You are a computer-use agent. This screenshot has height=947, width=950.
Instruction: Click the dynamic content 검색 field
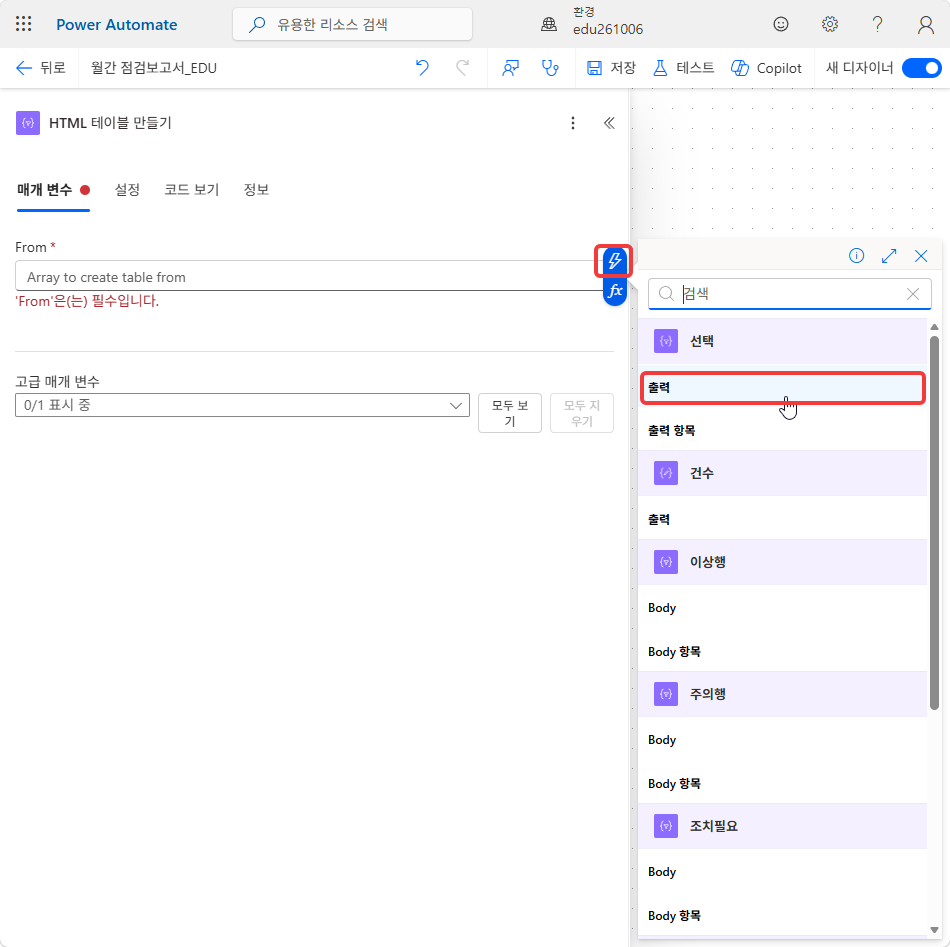click(x=789, y=294)
